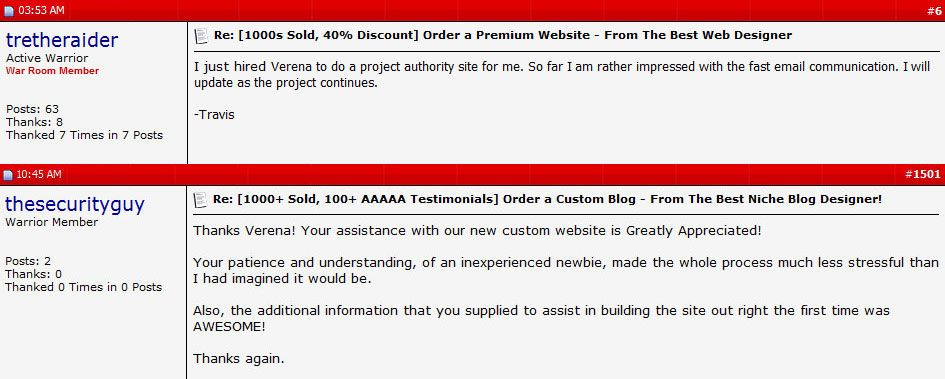945x379 pixels.
Task: Open post permalink #1501
Action: pos(923,175)
